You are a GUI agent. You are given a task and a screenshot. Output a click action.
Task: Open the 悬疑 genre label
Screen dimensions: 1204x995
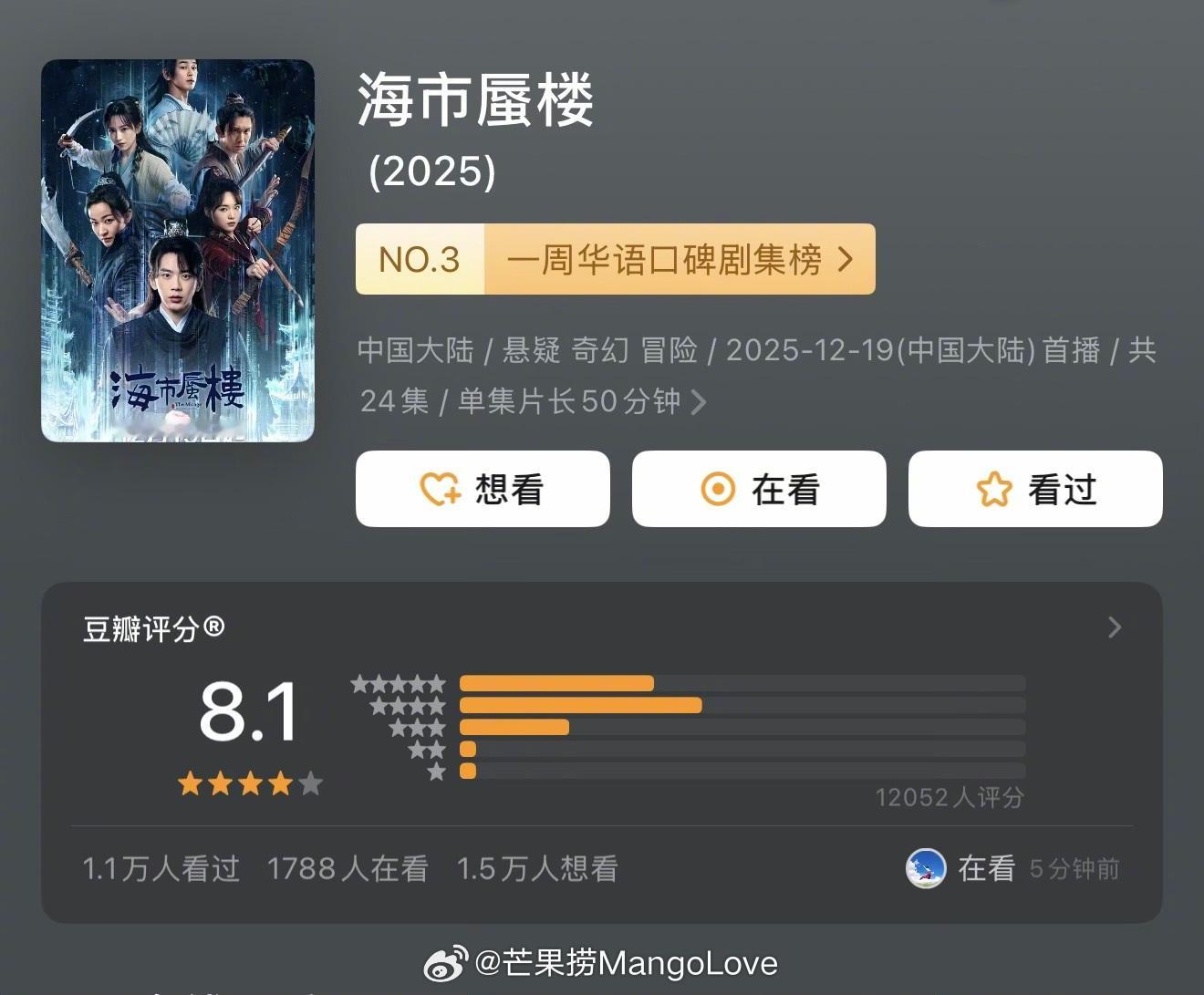click(x=531, y=349)
